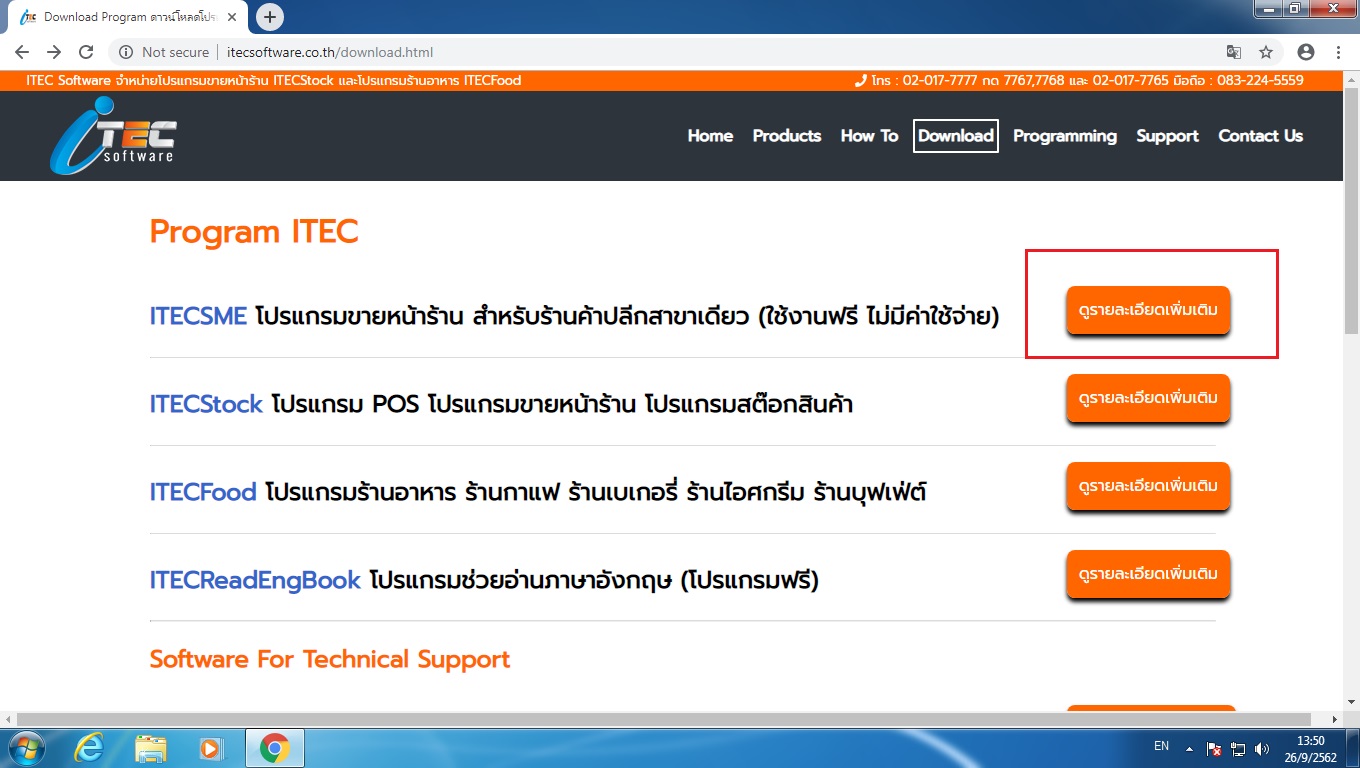Screen dimensions: 1360x768
Task: Open Windows Explorer from the taskbar
Action: click(151, 748)
